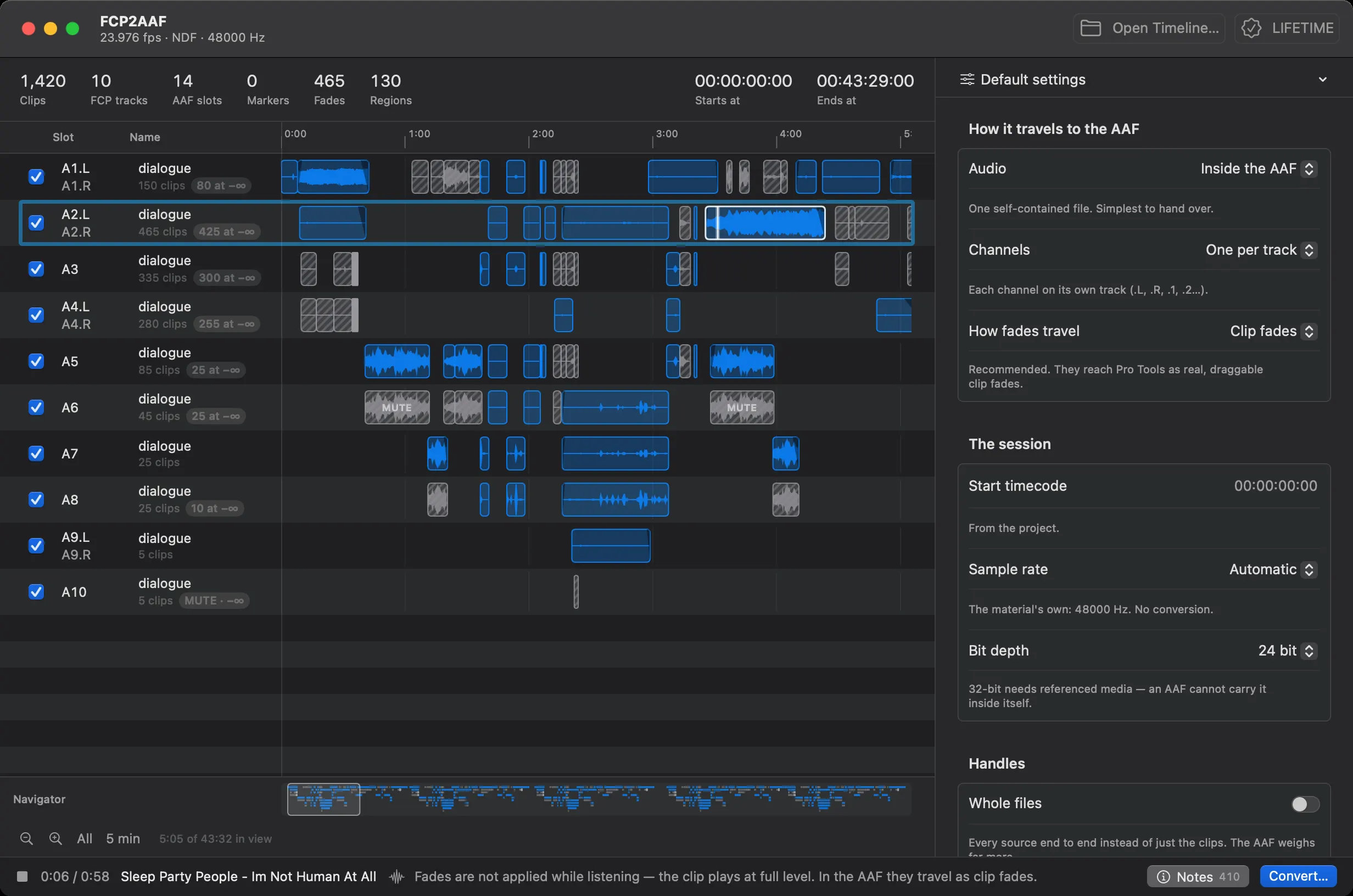Click the '5 clips' text under A9.L
This screenshot has width=1353, height=896.
(155, 555)
